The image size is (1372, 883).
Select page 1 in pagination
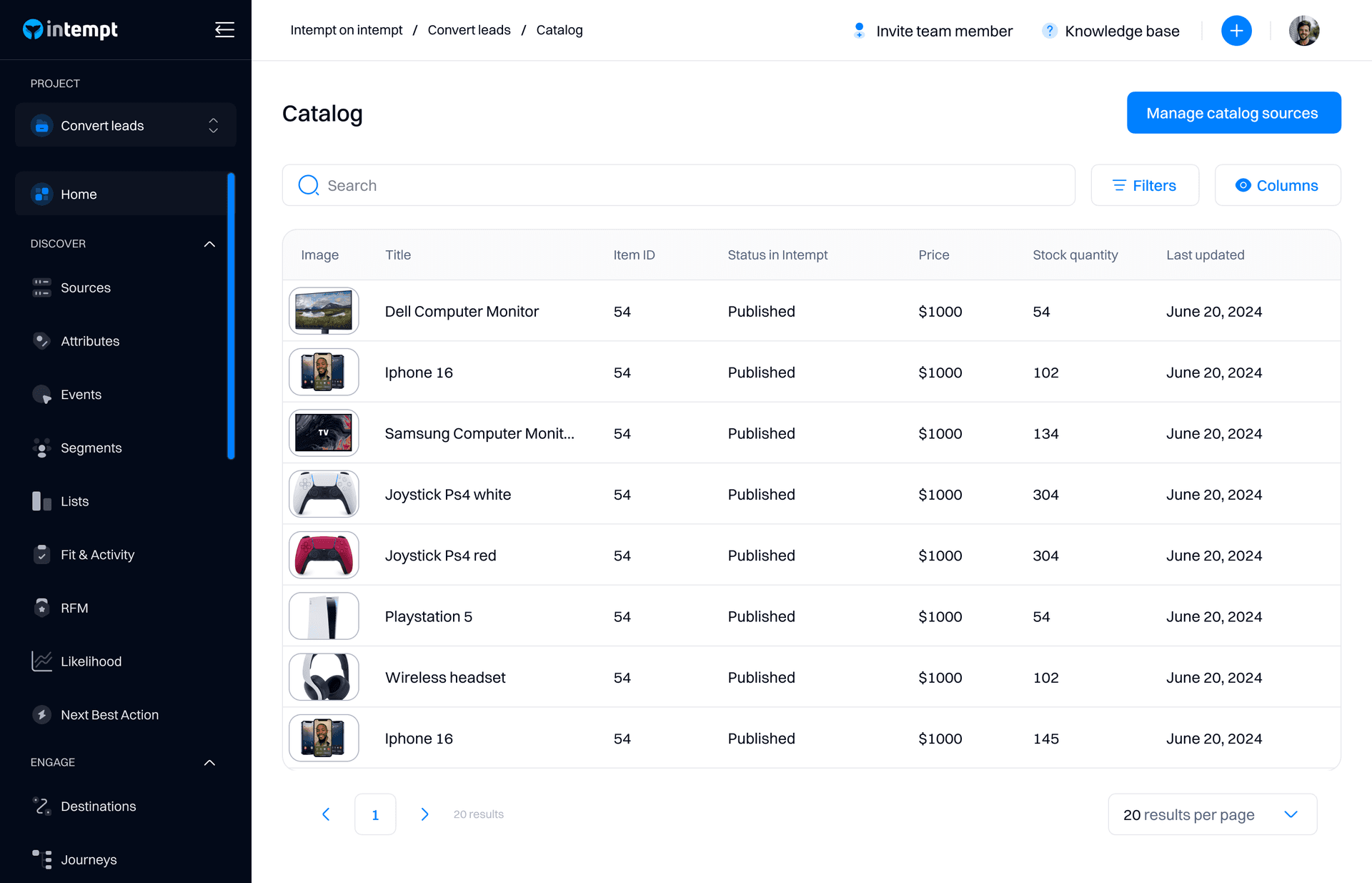[x=375, y=814]
